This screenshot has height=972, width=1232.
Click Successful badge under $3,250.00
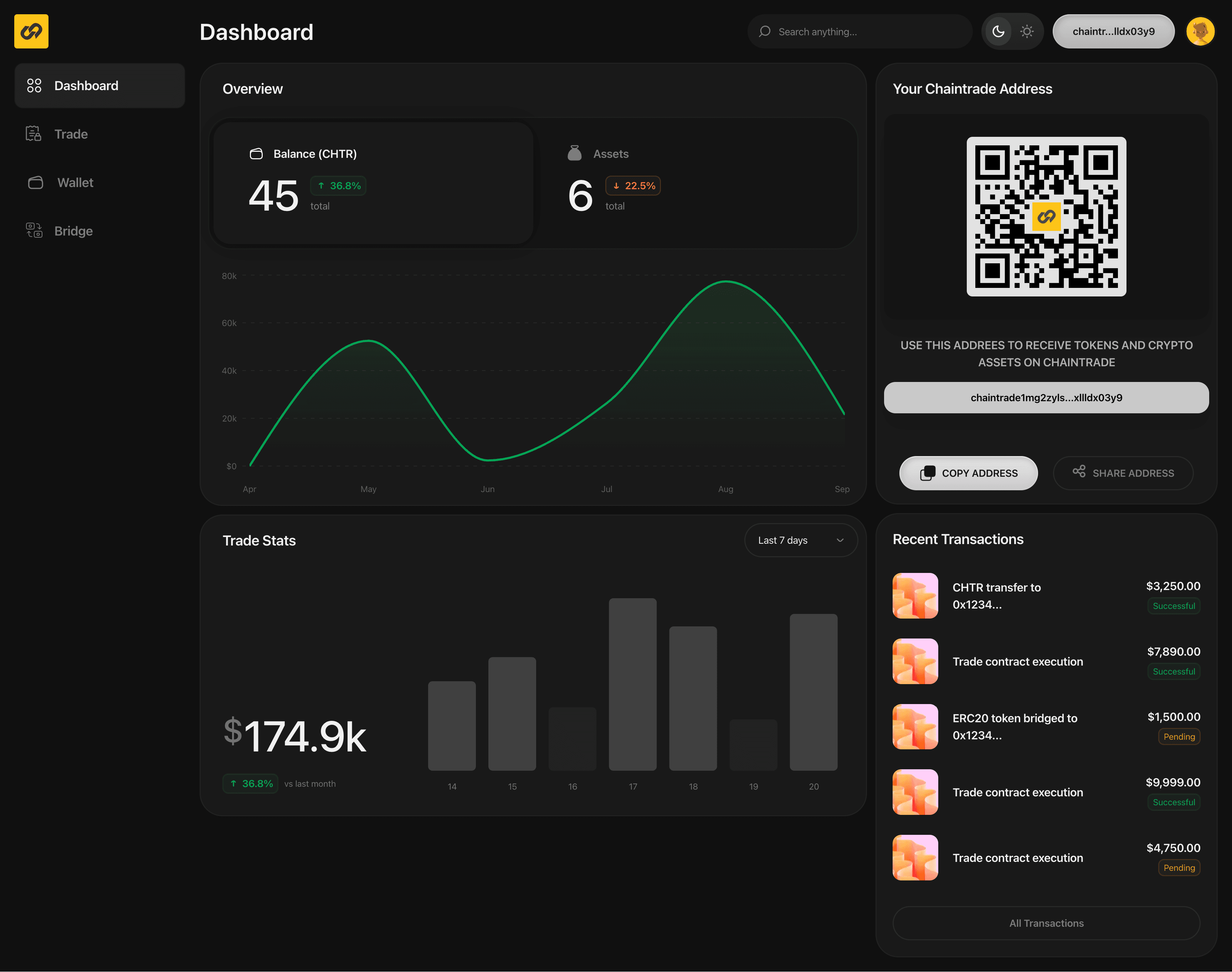coord(1174,606)
